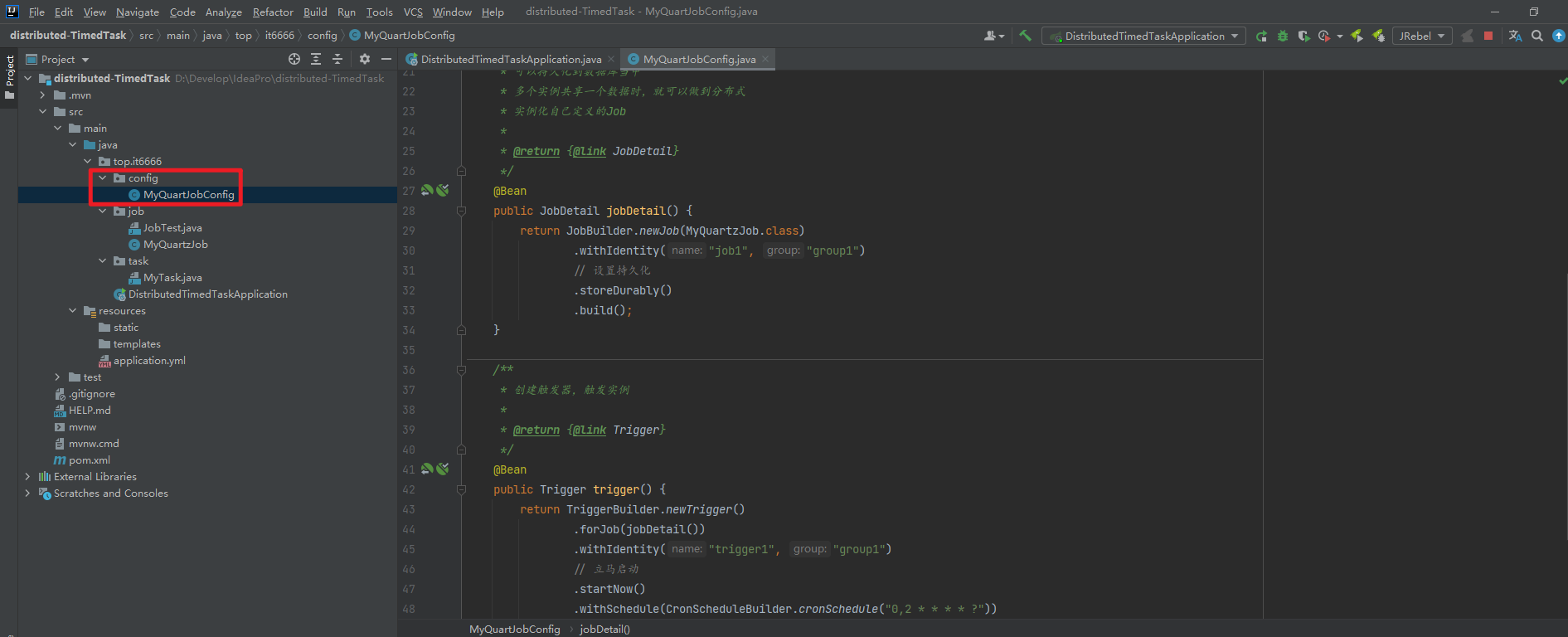The height and width of the screenshot is (637, 1568).
Task: Open the JRebel dropdown
Action: (x=1421, y=36)
